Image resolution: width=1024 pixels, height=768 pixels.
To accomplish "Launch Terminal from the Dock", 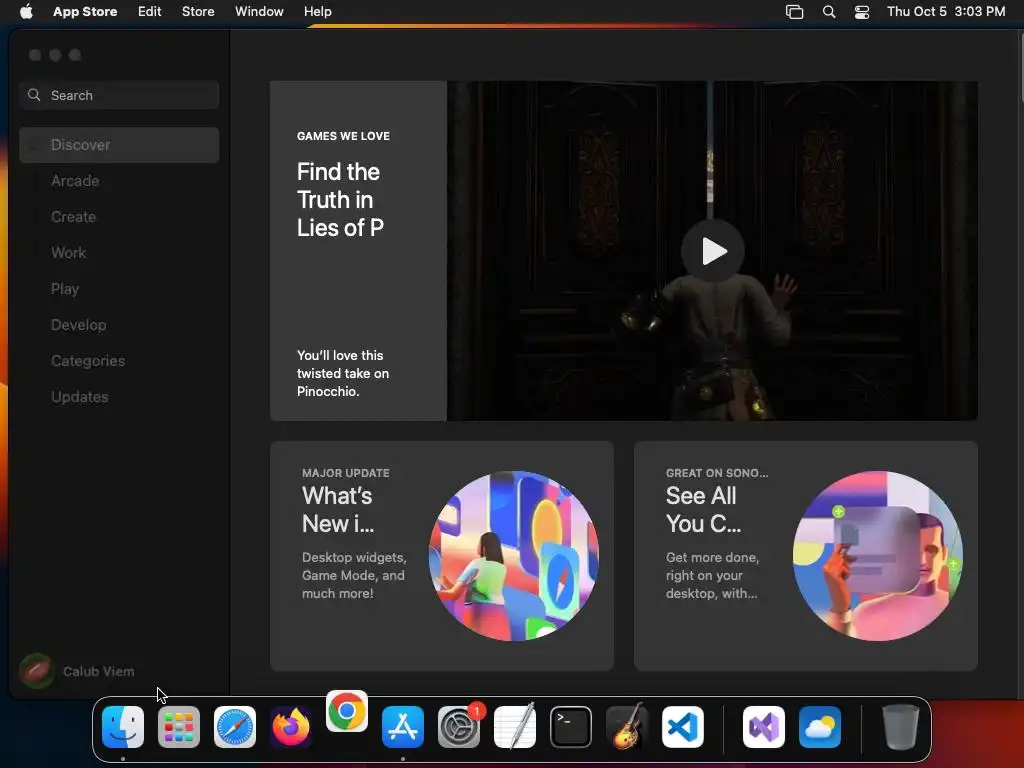I will point(571,727).
